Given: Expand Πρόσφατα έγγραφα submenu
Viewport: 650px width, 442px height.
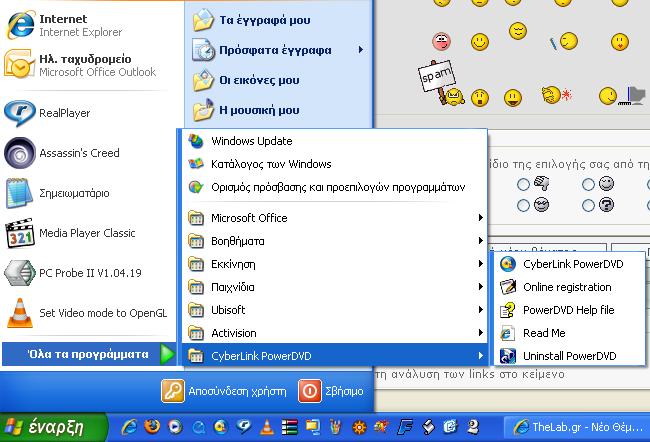Looking at the screenshot, I should 279,50.
